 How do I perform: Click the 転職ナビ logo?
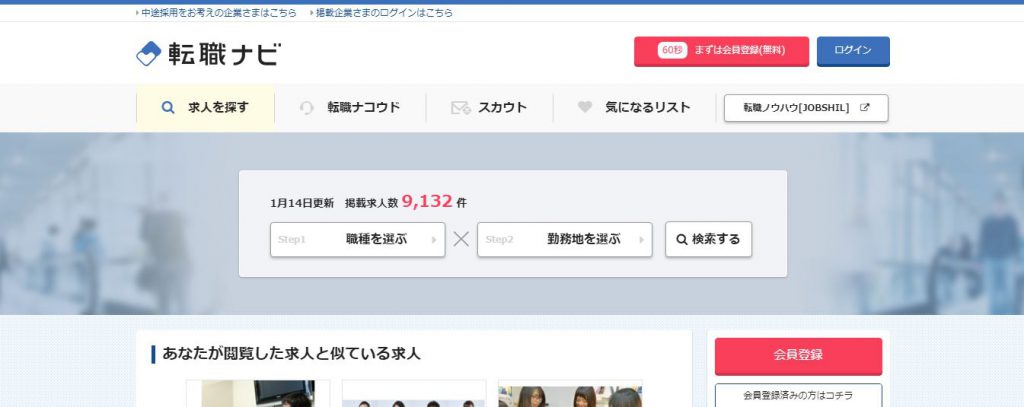point(208,54)
